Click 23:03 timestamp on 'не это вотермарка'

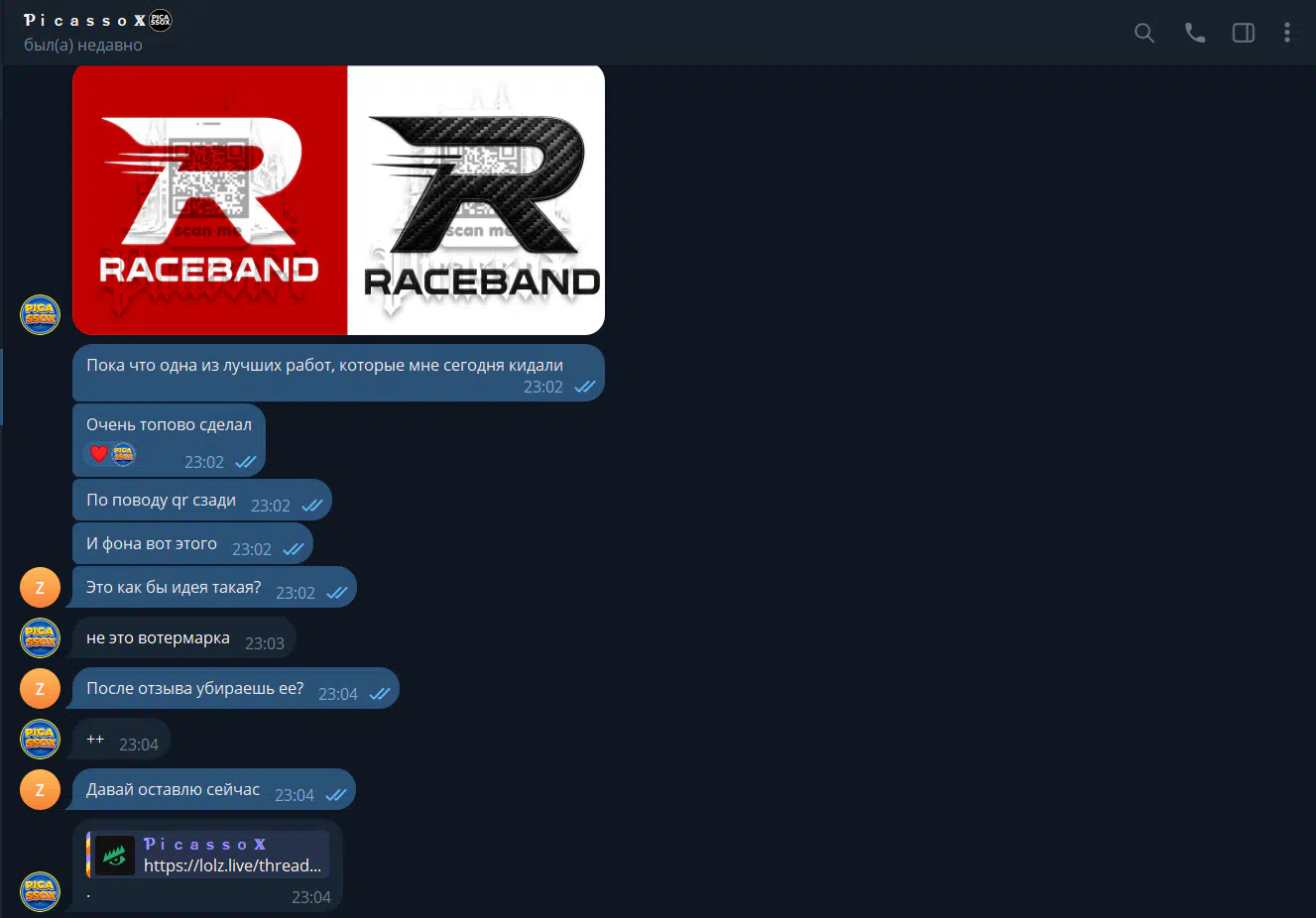pyautogui.click(x=265, y=643)
